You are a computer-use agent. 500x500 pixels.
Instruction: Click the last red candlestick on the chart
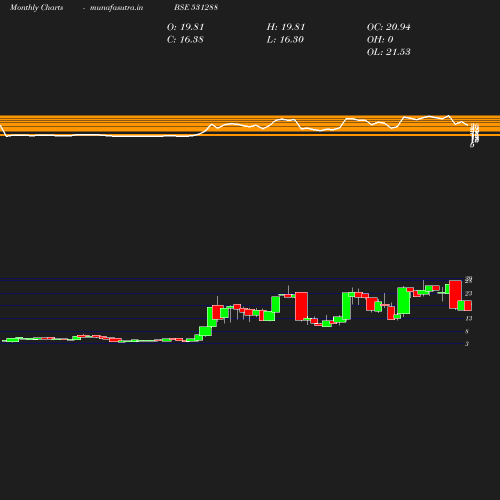tap(468, 305)
